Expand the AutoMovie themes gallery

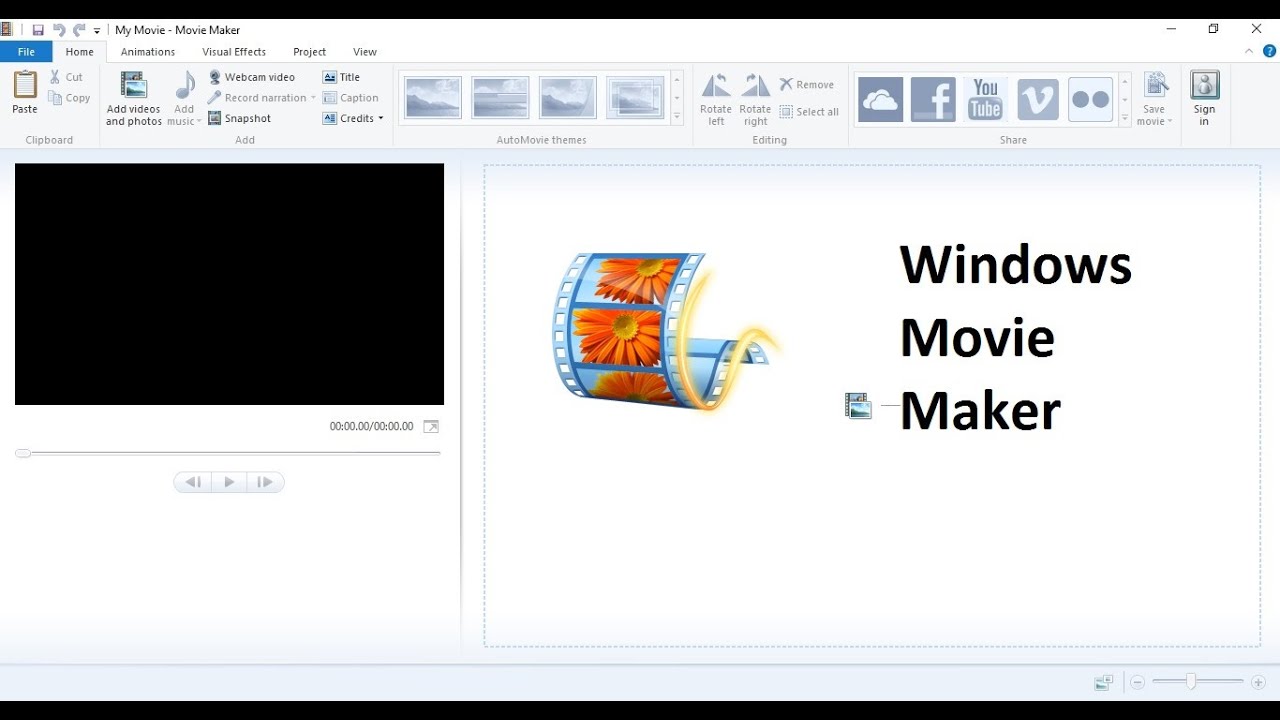click(677, 118)
